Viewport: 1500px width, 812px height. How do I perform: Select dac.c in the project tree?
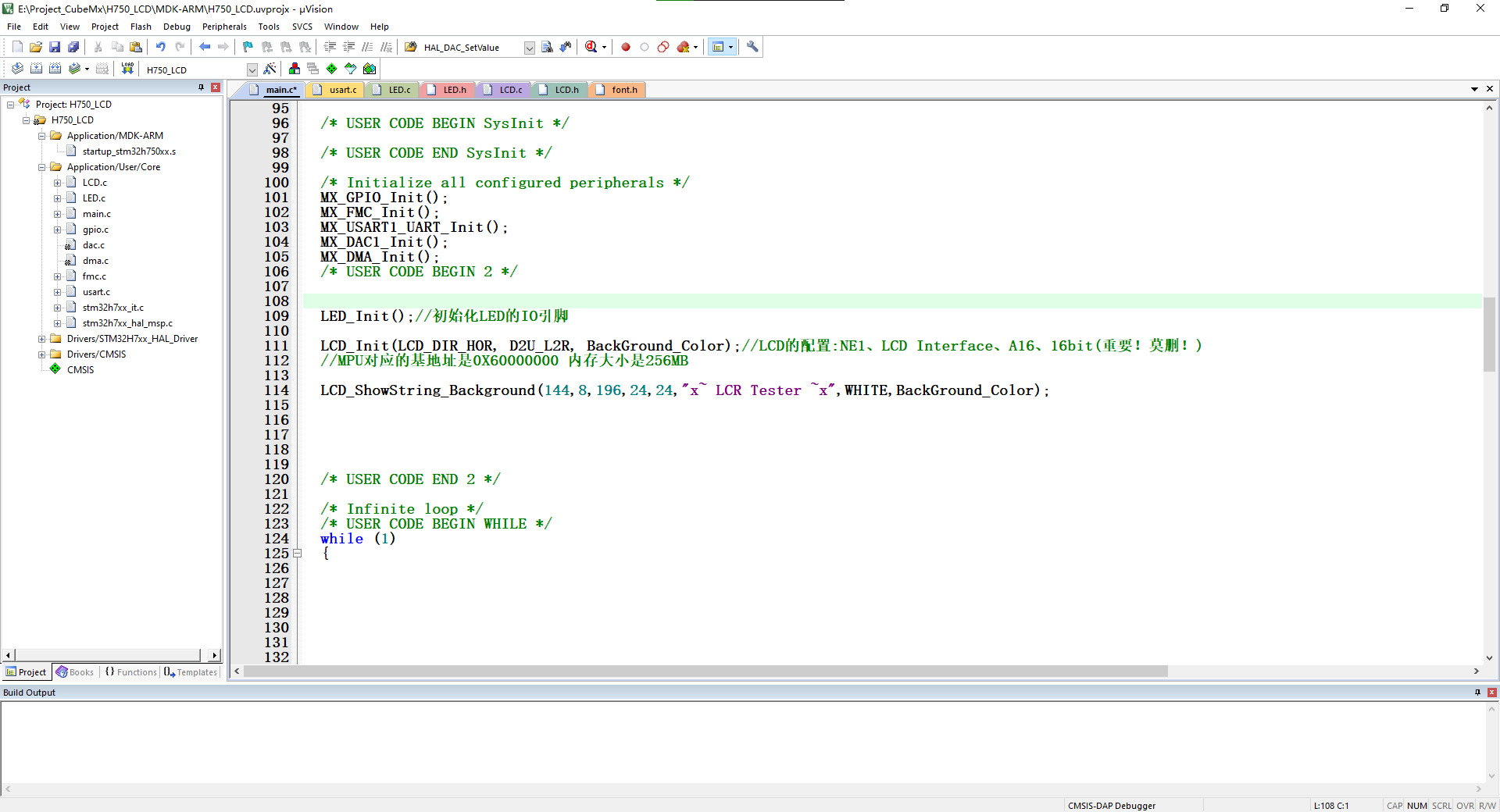coord(94,245)
